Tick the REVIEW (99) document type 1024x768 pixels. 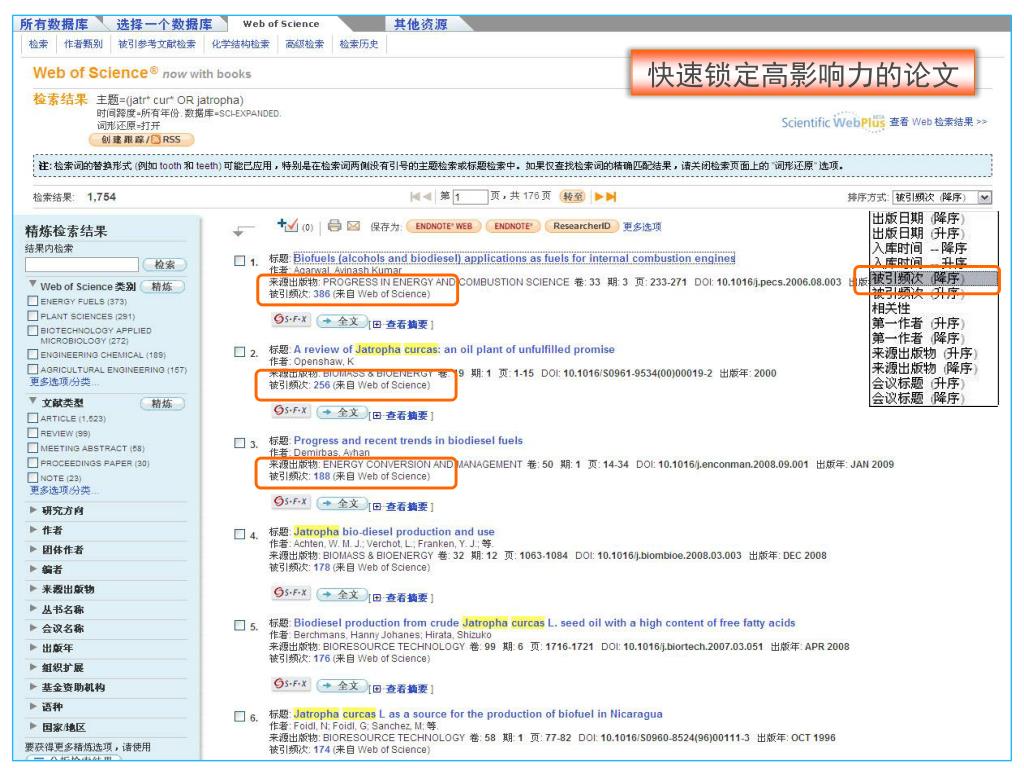coord(33,433)
